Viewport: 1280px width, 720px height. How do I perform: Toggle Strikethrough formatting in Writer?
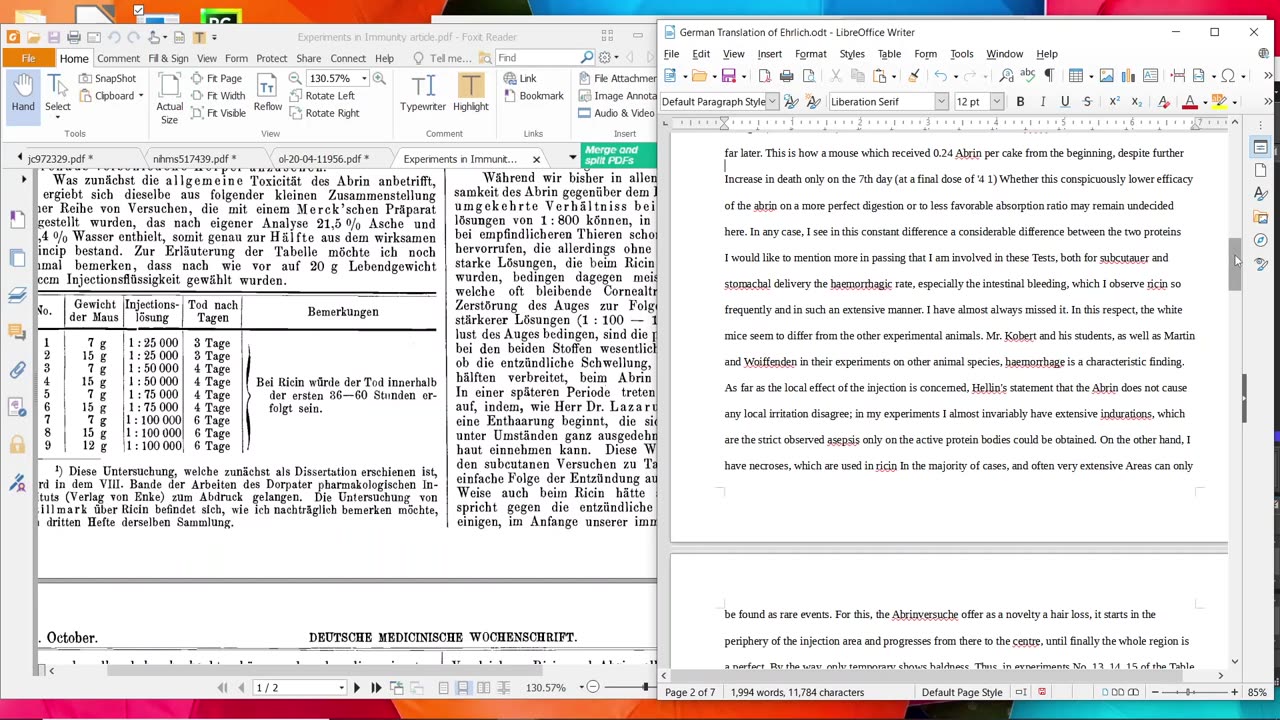(x=1087, y=102)
